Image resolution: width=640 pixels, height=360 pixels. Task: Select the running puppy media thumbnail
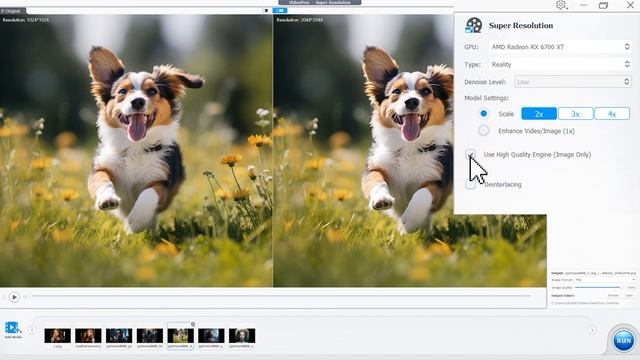coord(180,336)
